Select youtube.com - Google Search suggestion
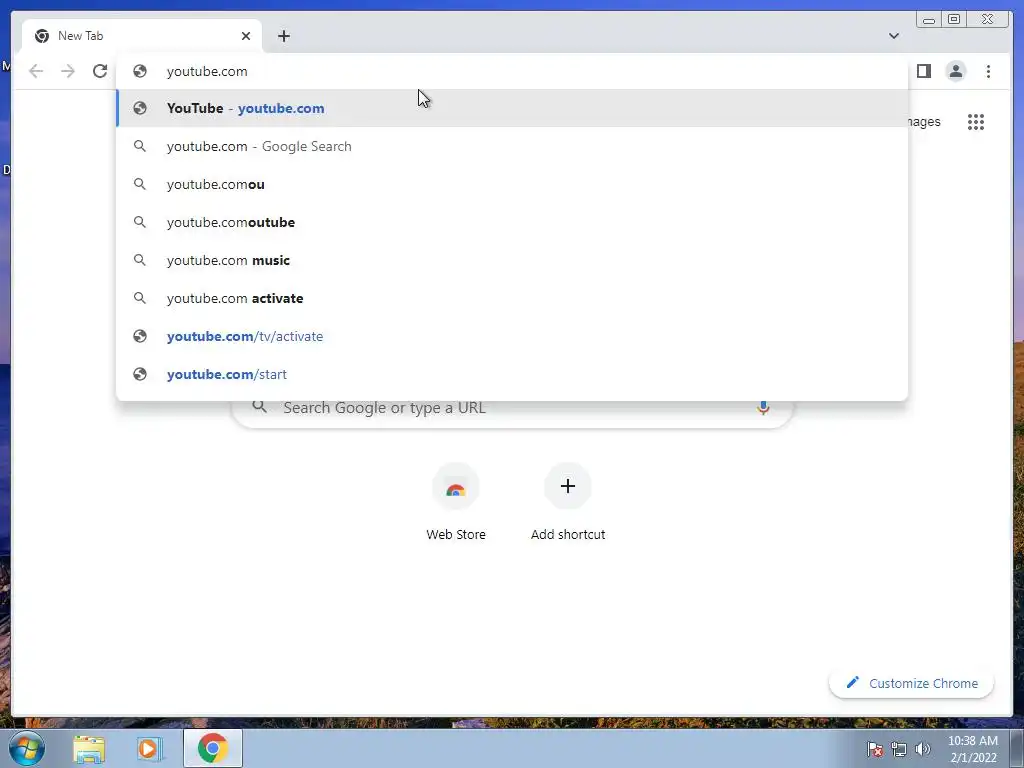 (x=512, y=146)
